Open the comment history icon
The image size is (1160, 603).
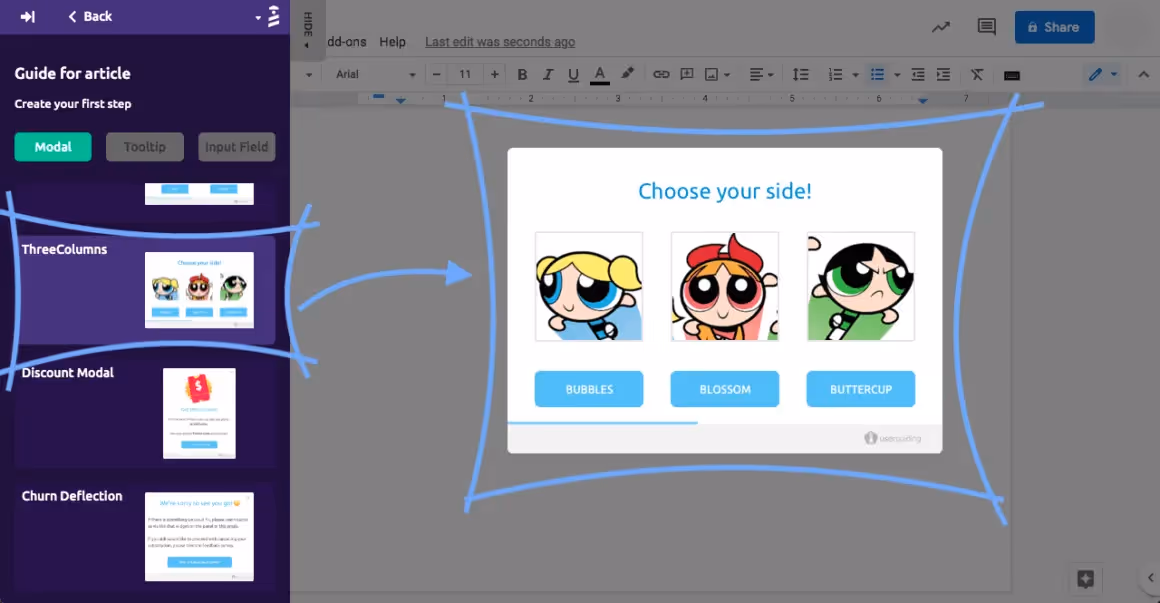click(x=986, y=27)
